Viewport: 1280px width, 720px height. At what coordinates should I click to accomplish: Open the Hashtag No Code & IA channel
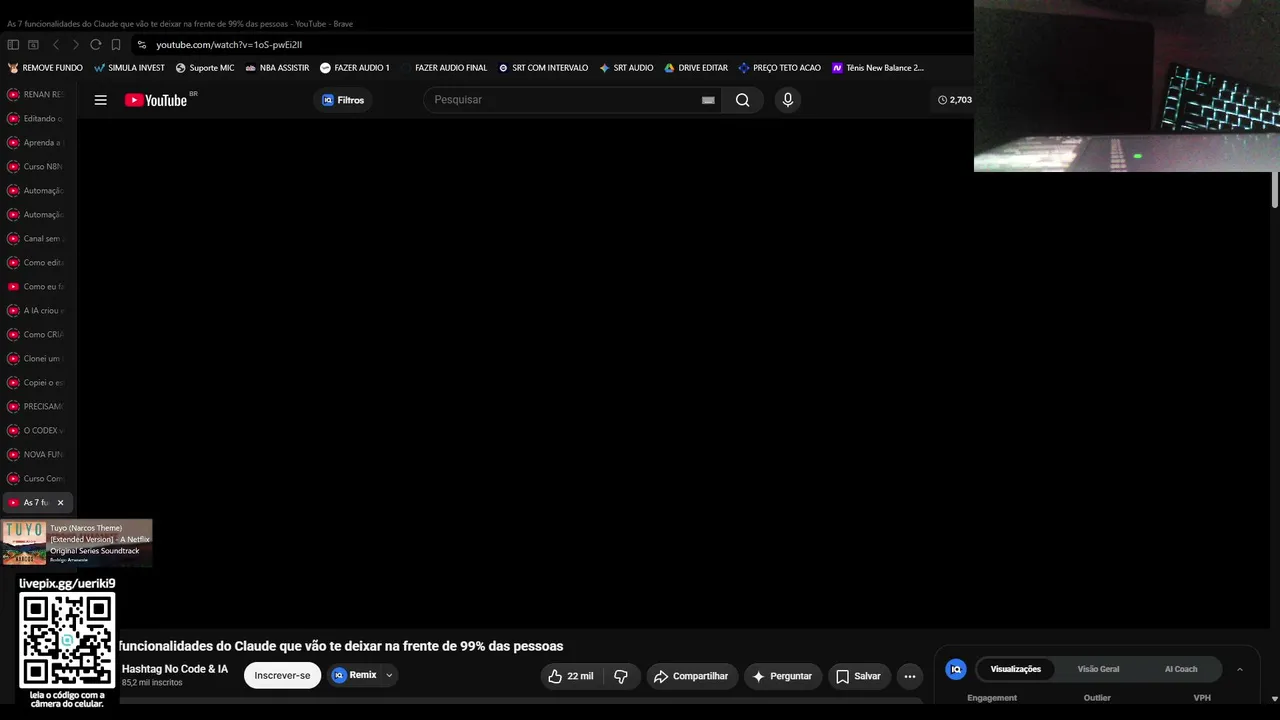(x=175, y=669)
